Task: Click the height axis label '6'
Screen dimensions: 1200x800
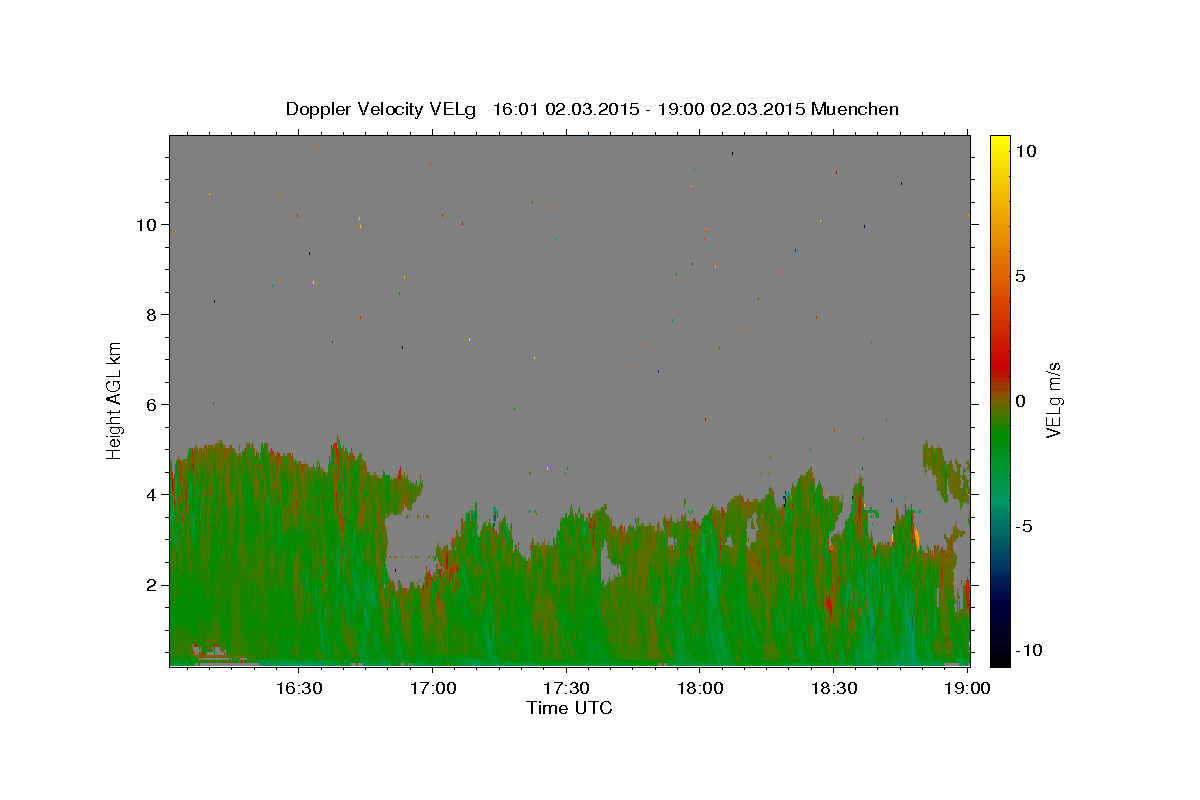Action: click(152, 405)
